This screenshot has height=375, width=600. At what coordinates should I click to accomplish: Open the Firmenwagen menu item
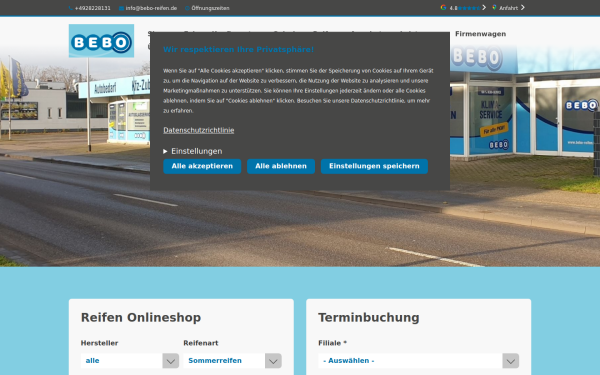point(480,34)
